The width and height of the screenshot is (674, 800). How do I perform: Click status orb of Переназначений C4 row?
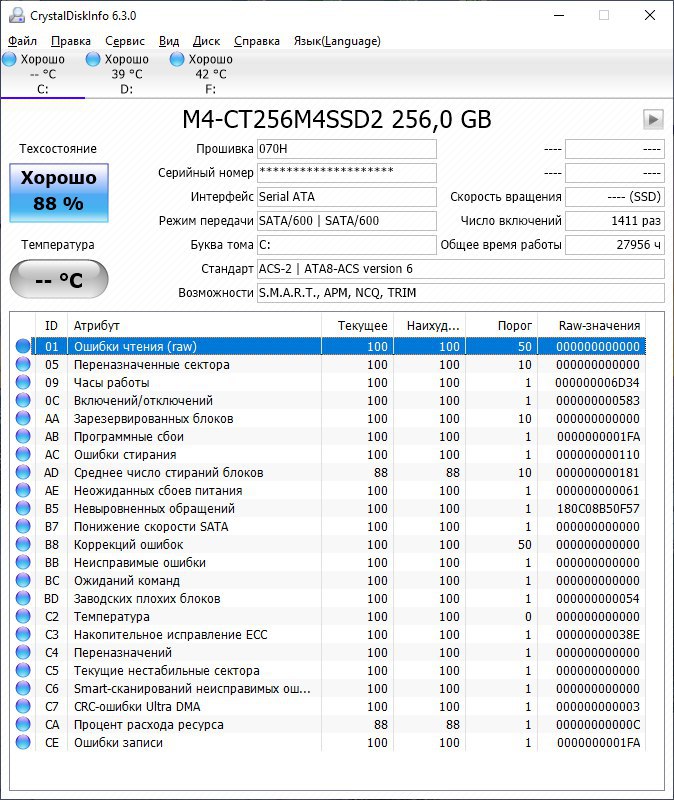coord(23,653)
